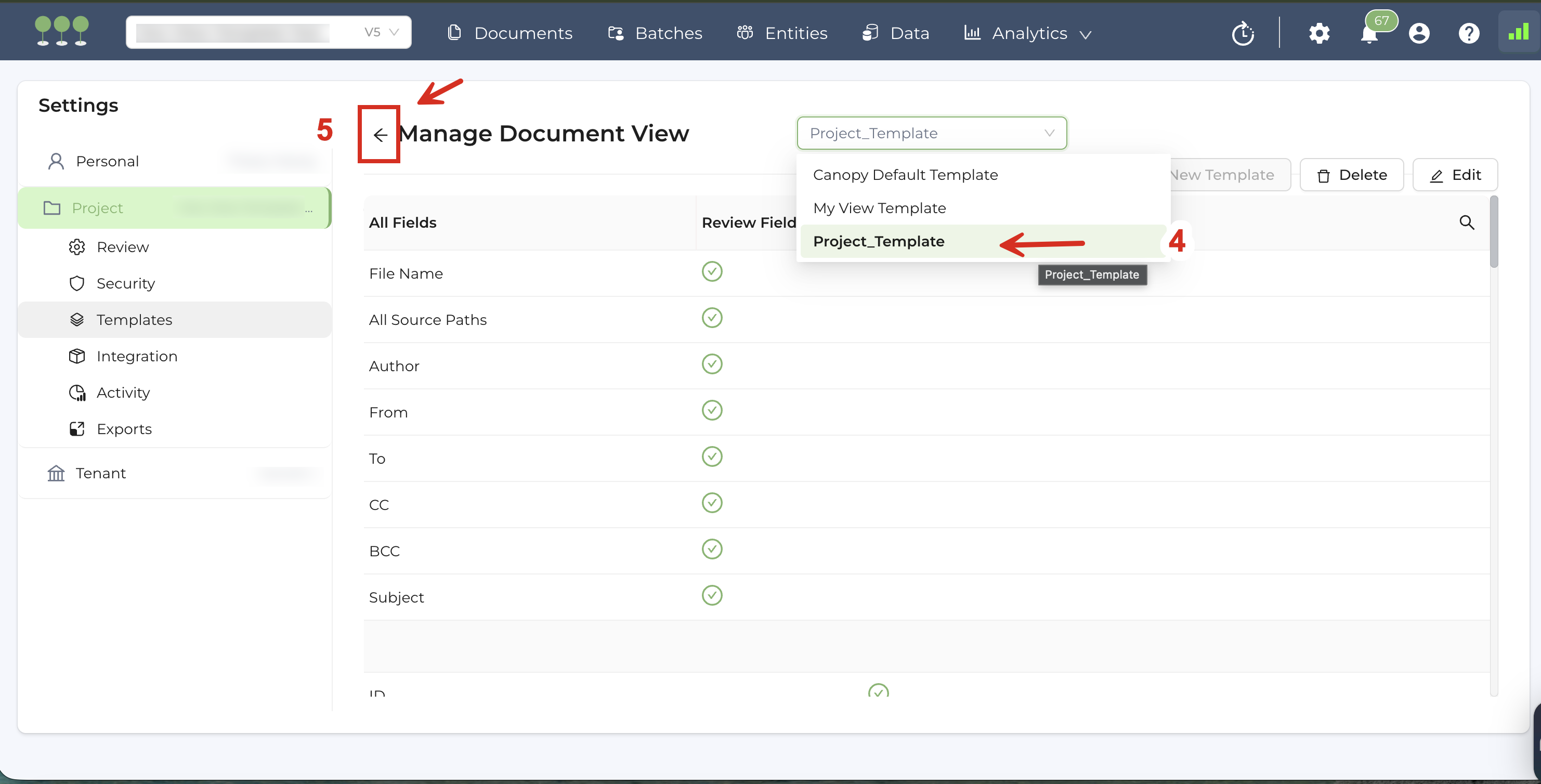Image resolution: width=1541 pixels, height=784 pixels.
Task: Open the help question mark icon
Action: (x=1468, y=33)
